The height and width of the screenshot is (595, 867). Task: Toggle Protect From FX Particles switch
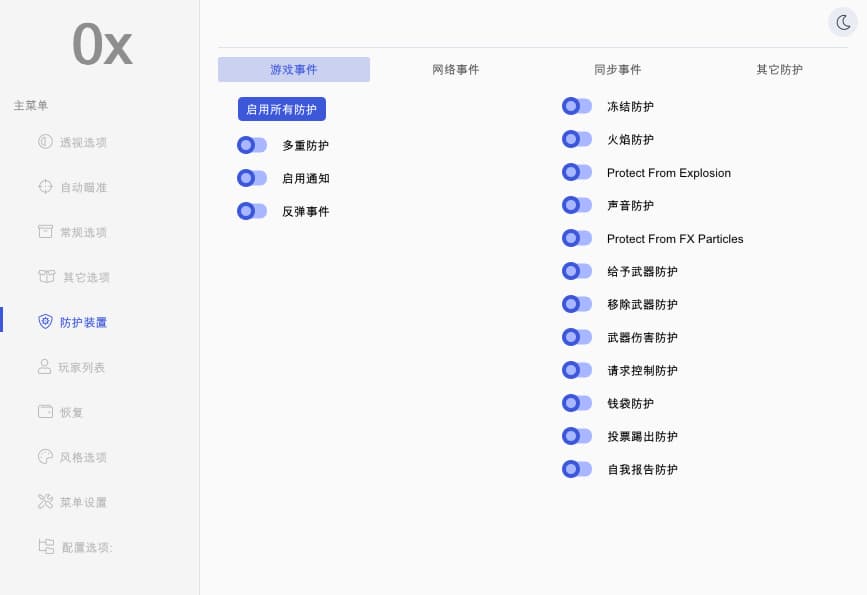pos(577,238)
